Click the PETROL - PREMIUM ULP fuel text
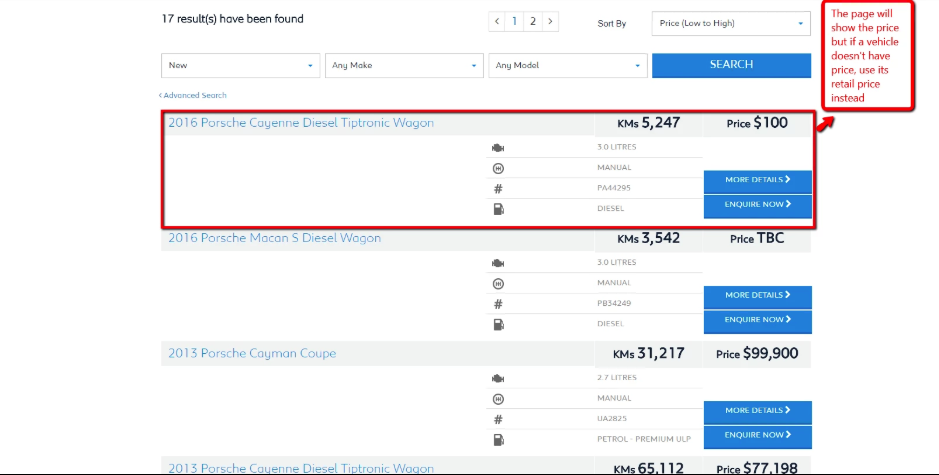 pos(644,439)
